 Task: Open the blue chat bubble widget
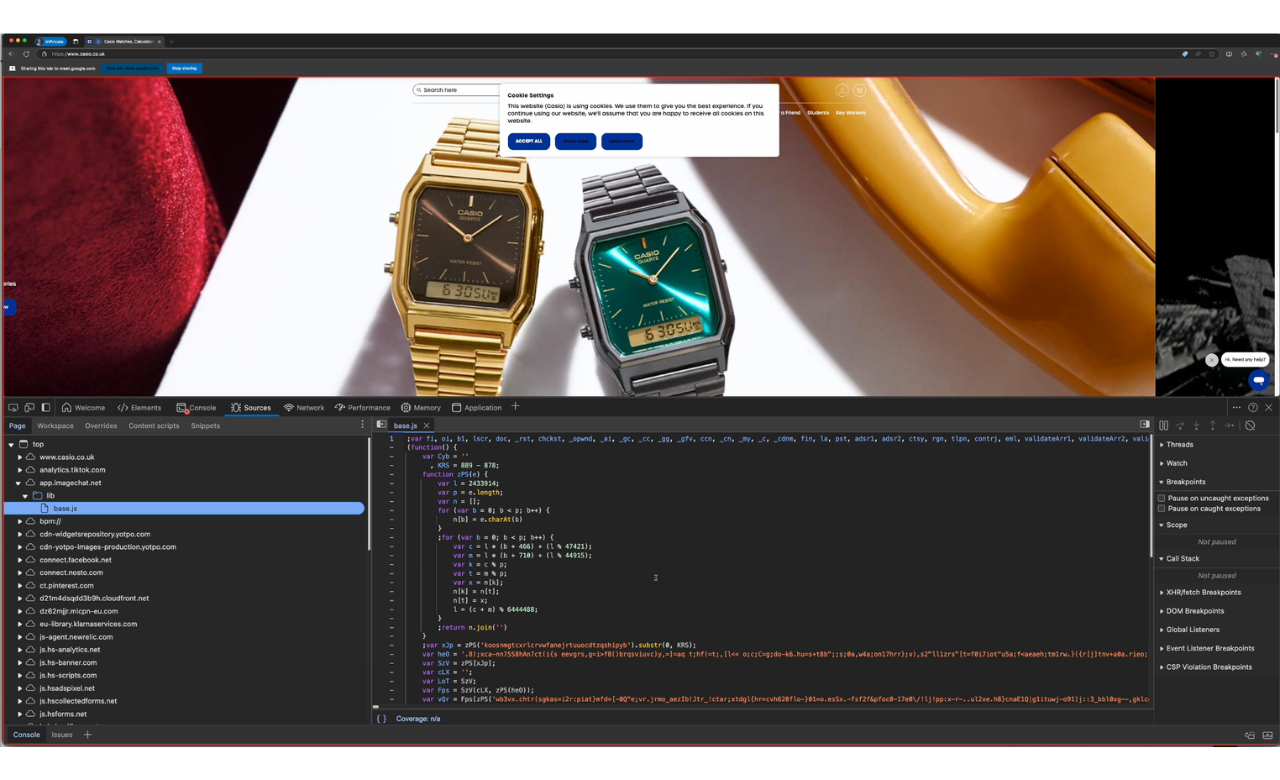[x=1258, y=380]
